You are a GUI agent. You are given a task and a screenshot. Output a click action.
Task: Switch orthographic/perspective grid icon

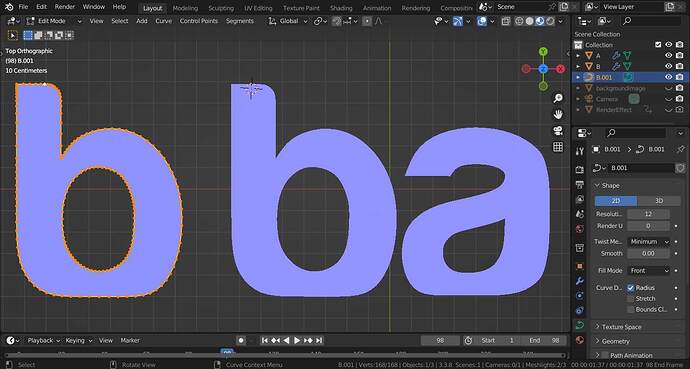tap(558, 147)
